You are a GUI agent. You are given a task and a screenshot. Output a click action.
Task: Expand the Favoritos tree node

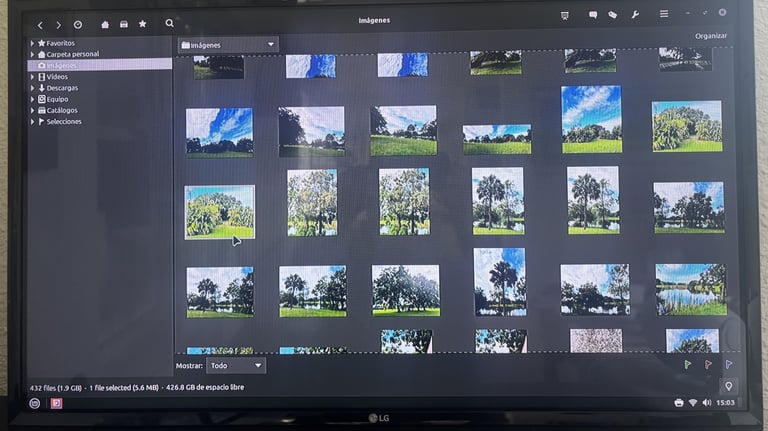coord(32,43)
